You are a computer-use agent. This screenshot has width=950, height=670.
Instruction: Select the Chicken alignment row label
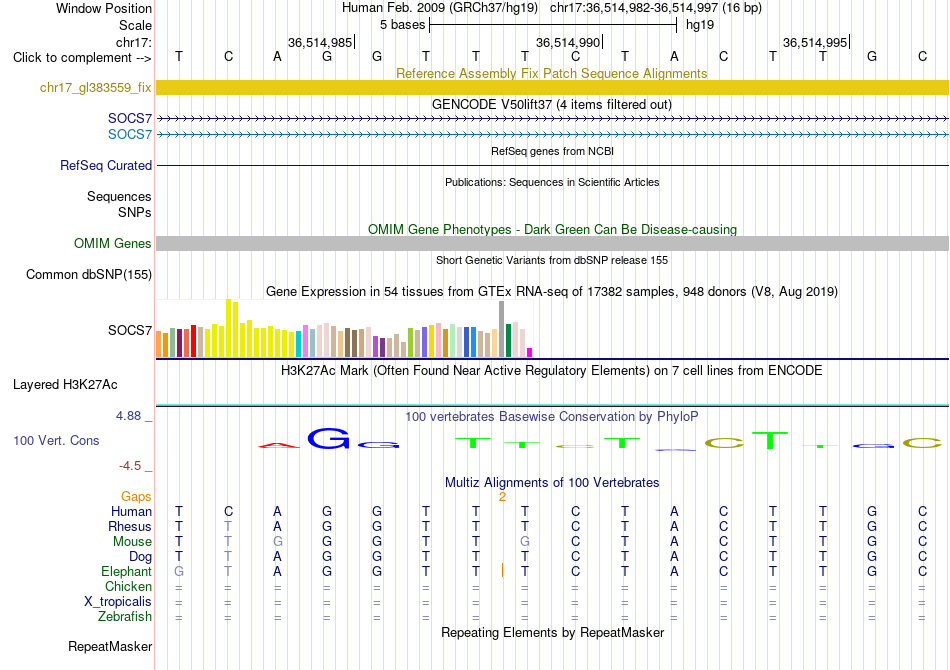coord(128,586)
